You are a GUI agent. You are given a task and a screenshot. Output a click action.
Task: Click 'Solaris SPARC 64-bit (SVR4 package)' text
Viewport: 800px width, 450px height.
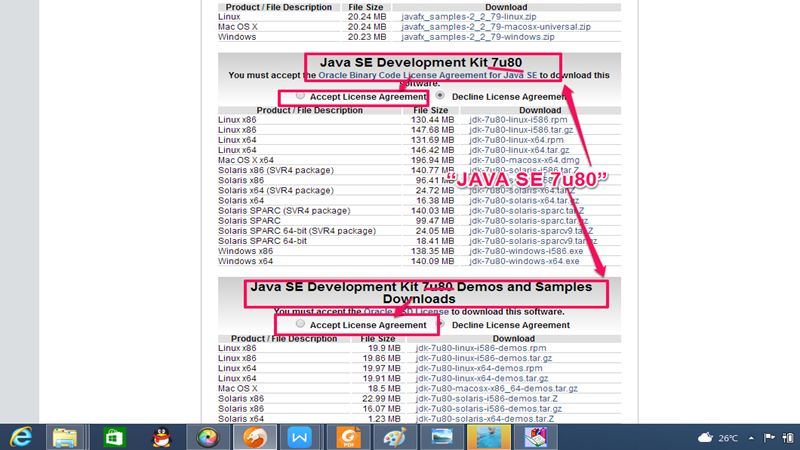(297, 231)
